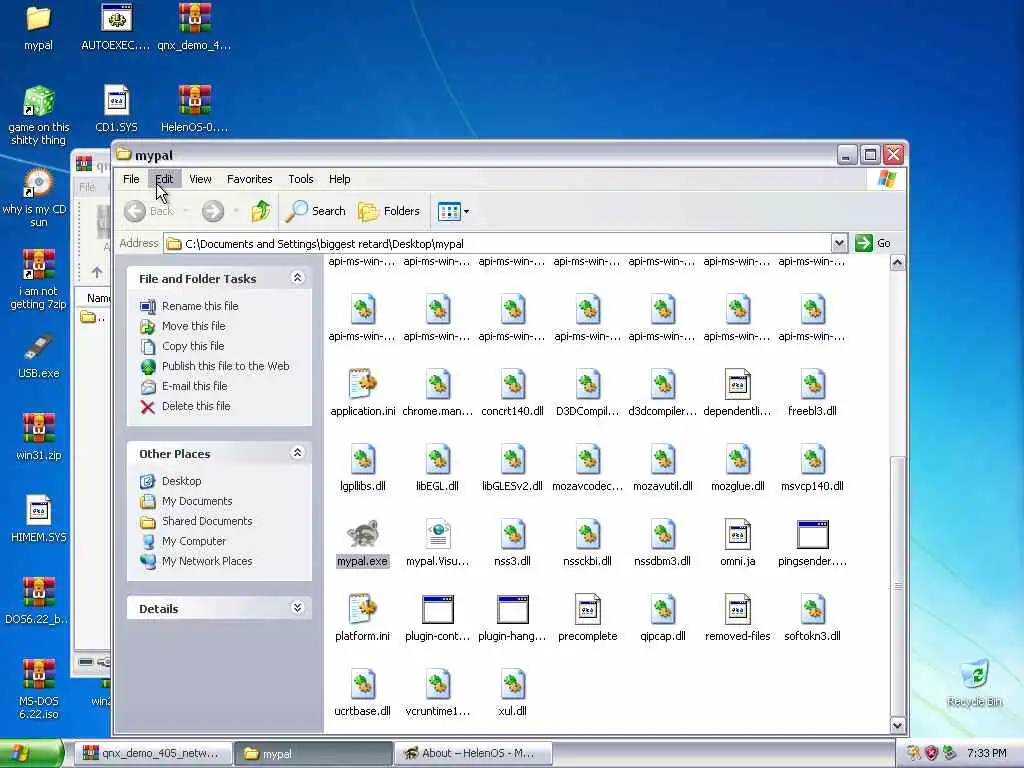Image resolution: width=1024 pixels, height=768 pixels.
Task: Open the Favorites menu
Action: pyautogui.click(x=249, y=179)
